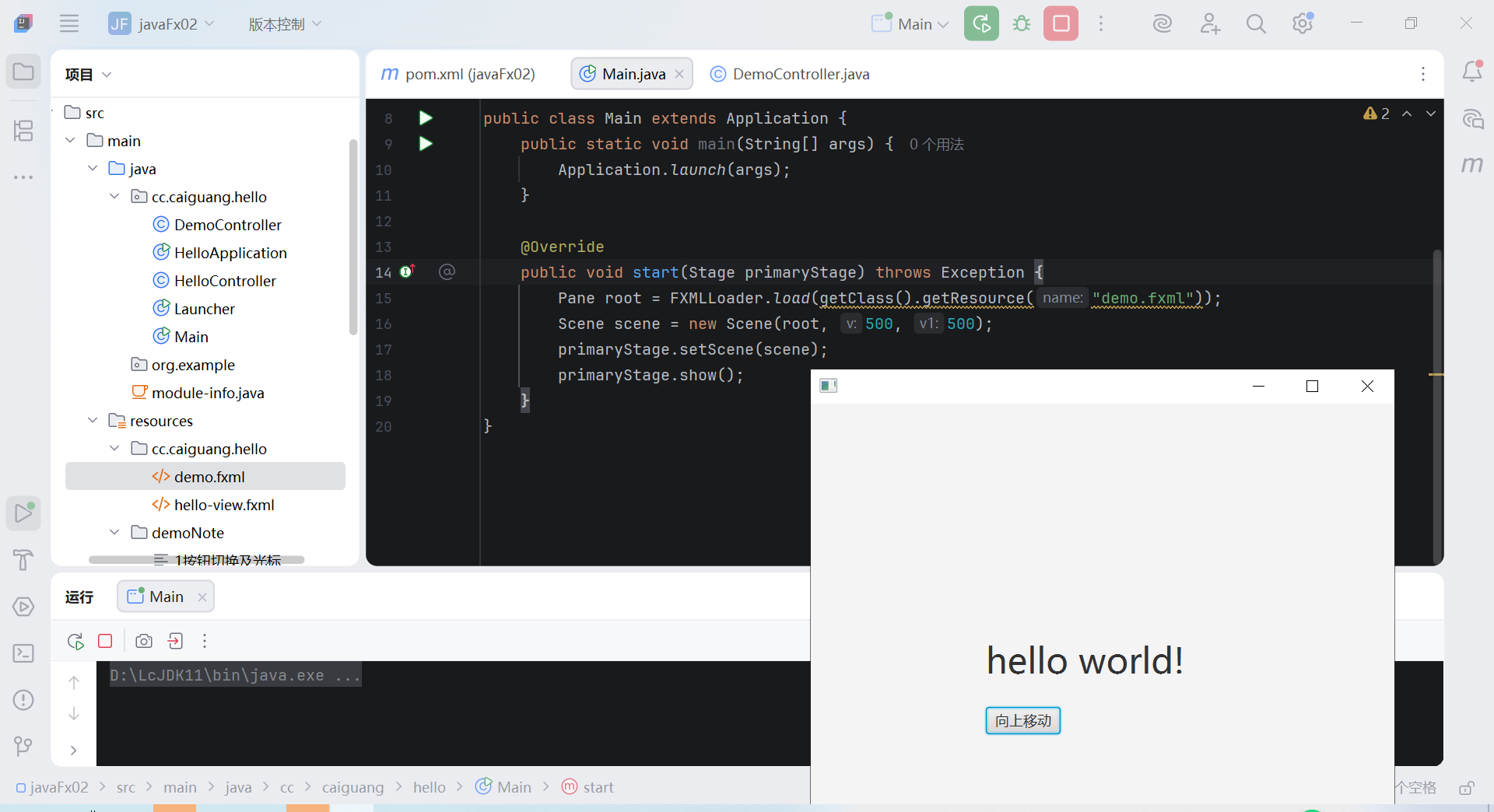The image size is (1494, 812).
Task: Open the javaFx02 project dropdown
Action: [x=162, y=24]
